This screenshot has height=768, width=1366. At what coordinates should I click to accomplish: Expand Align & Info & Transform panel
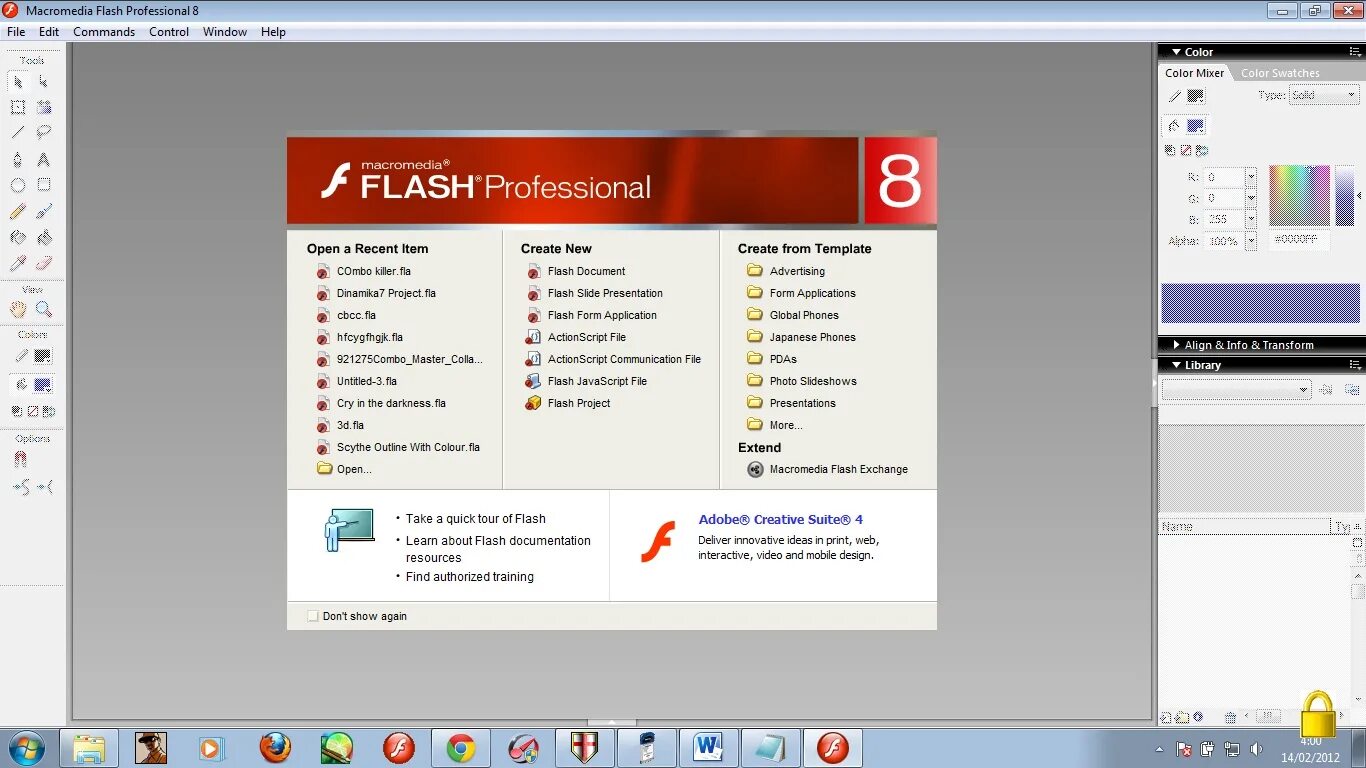pos(1177,345)
